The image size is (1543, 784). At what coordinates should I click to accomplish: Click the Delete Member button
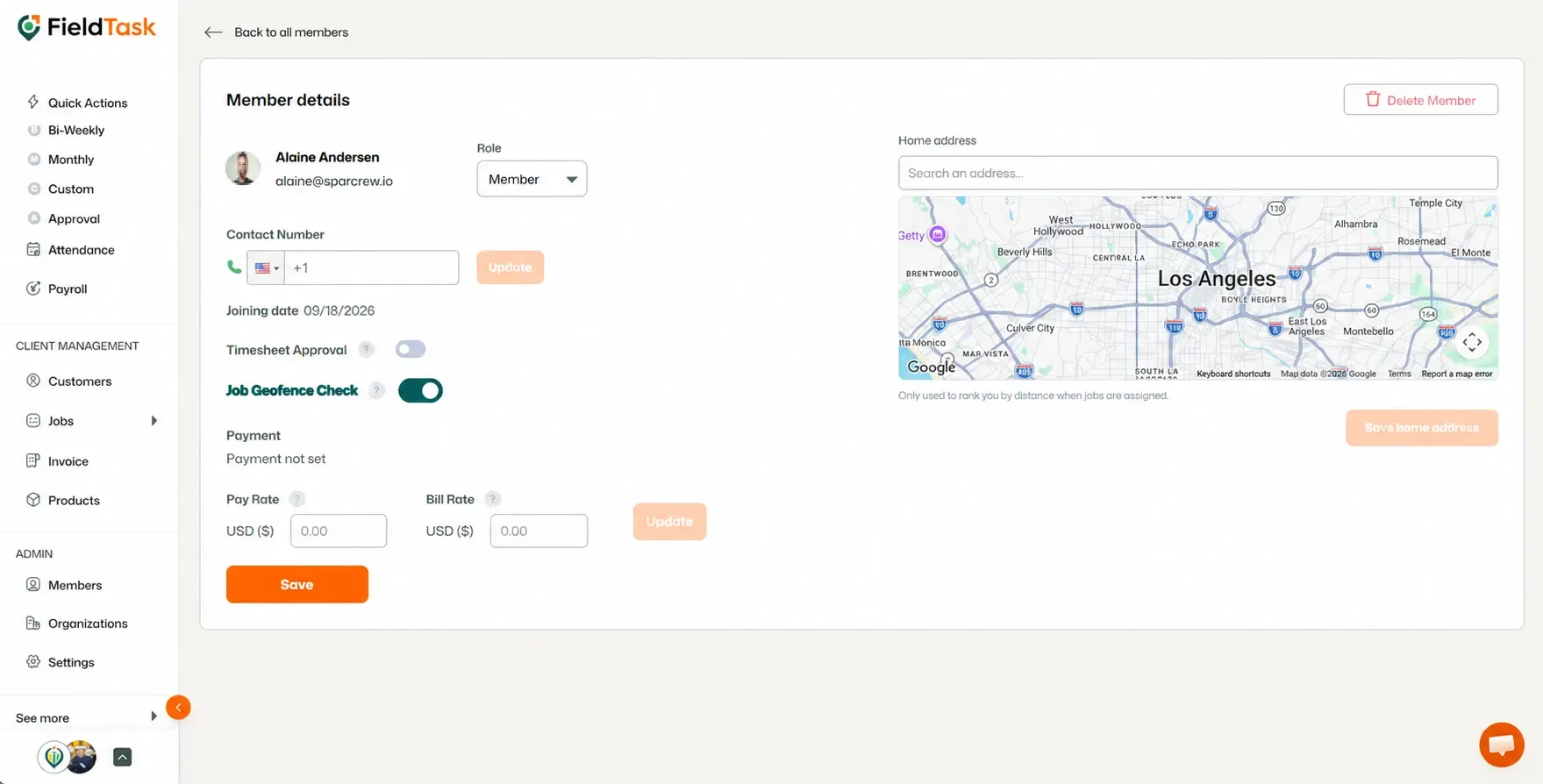pos(1420,100)
